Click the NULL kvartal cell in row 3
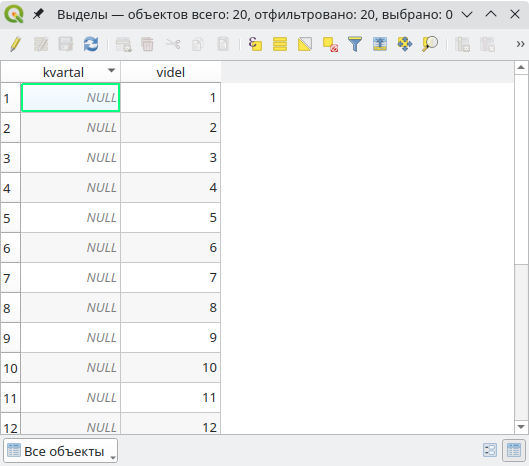The image size is (529, 466). point(71,158)
